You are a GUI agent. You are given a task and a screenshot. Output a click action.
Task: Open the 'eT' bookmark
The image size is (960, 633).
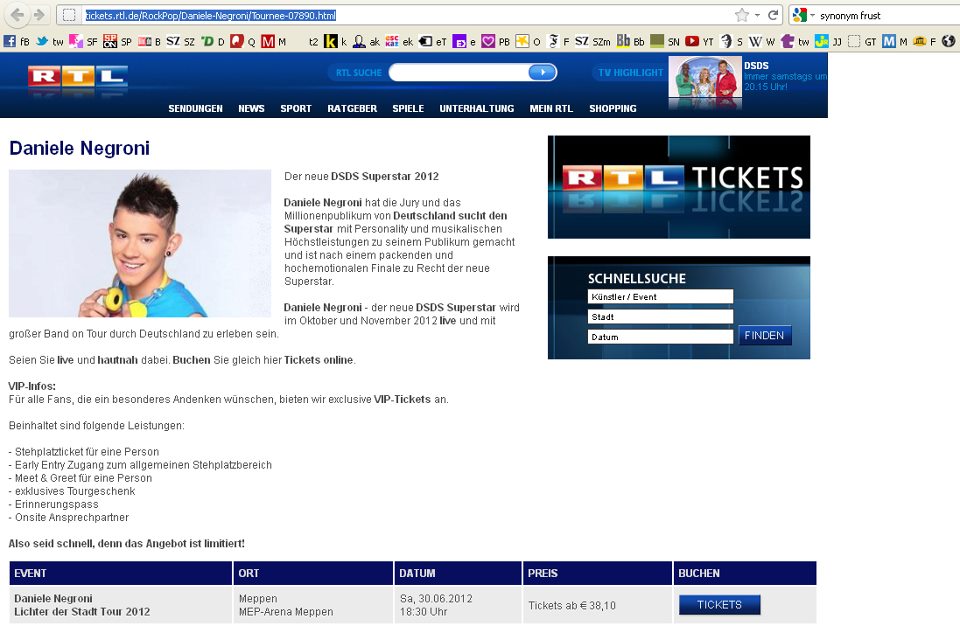[432, 42]
